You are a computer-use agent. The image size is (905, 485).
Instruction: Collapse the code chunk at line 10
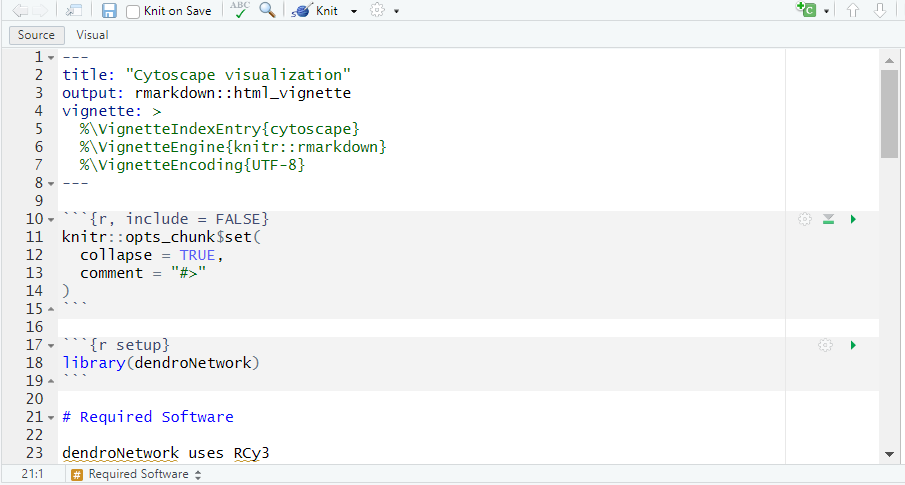(51, 219)
